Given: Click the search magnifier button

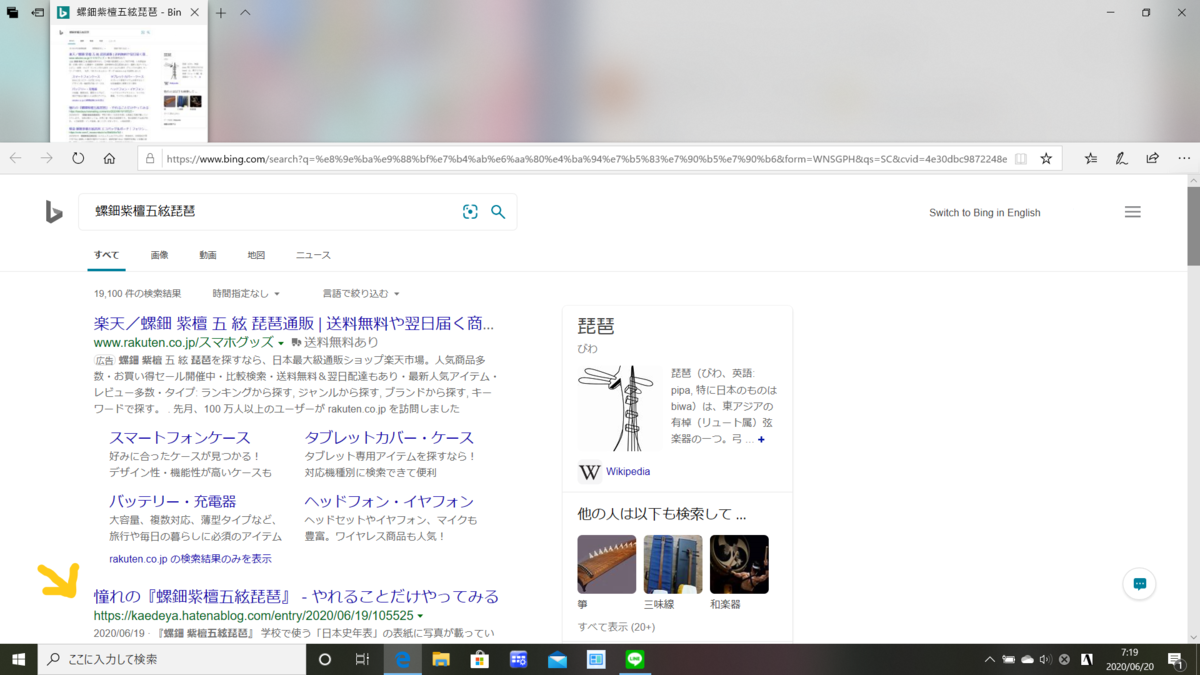Looking at the screenshot, I should 498,212.
